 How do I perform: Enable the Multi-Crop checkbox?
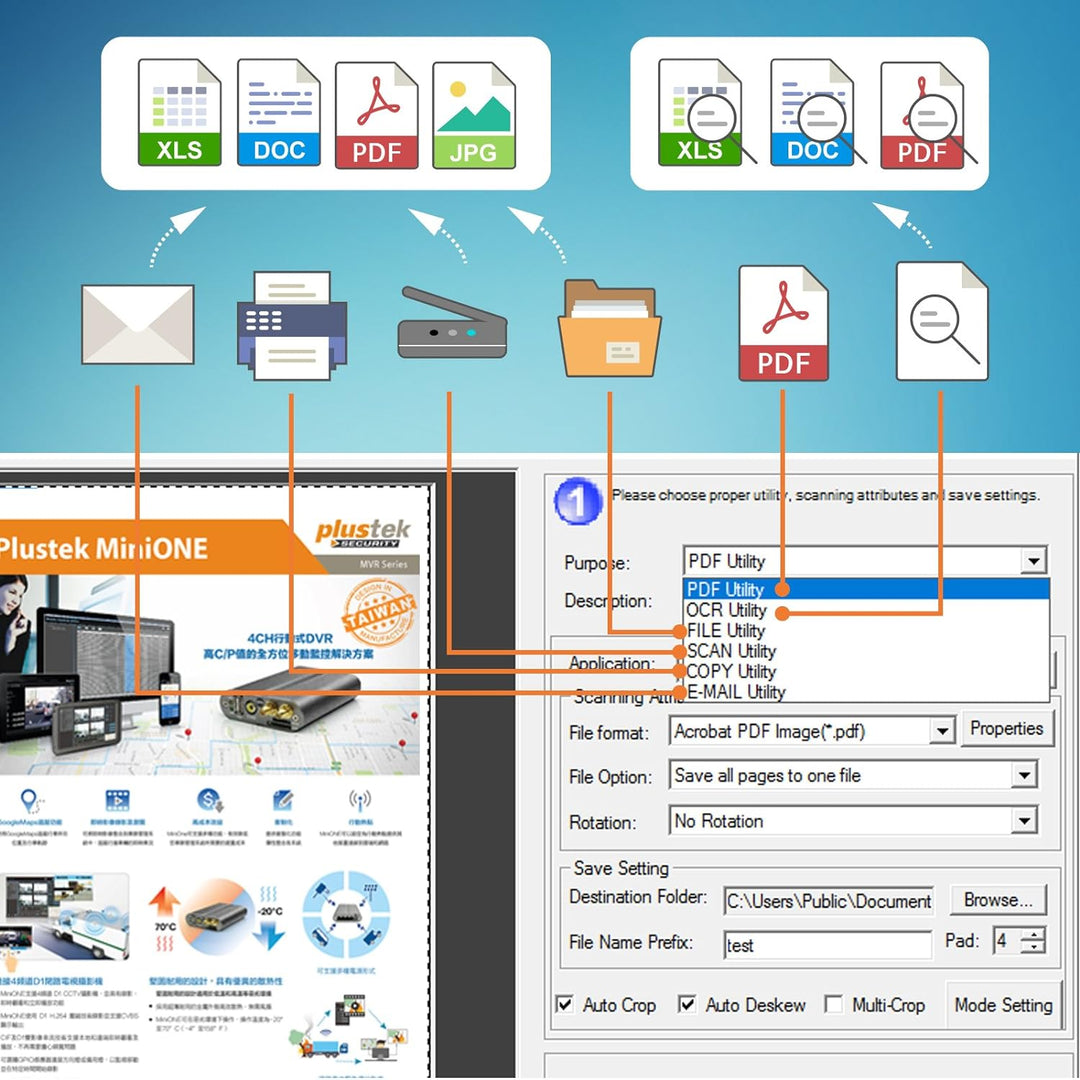coord(833,1004)
